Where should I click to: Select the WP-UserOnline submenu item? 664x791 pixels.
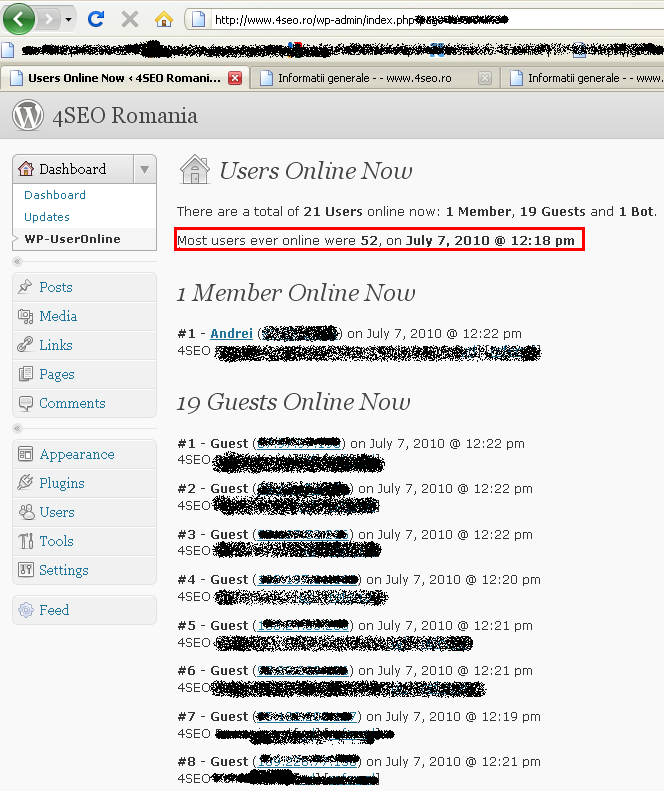click(72, 239)
